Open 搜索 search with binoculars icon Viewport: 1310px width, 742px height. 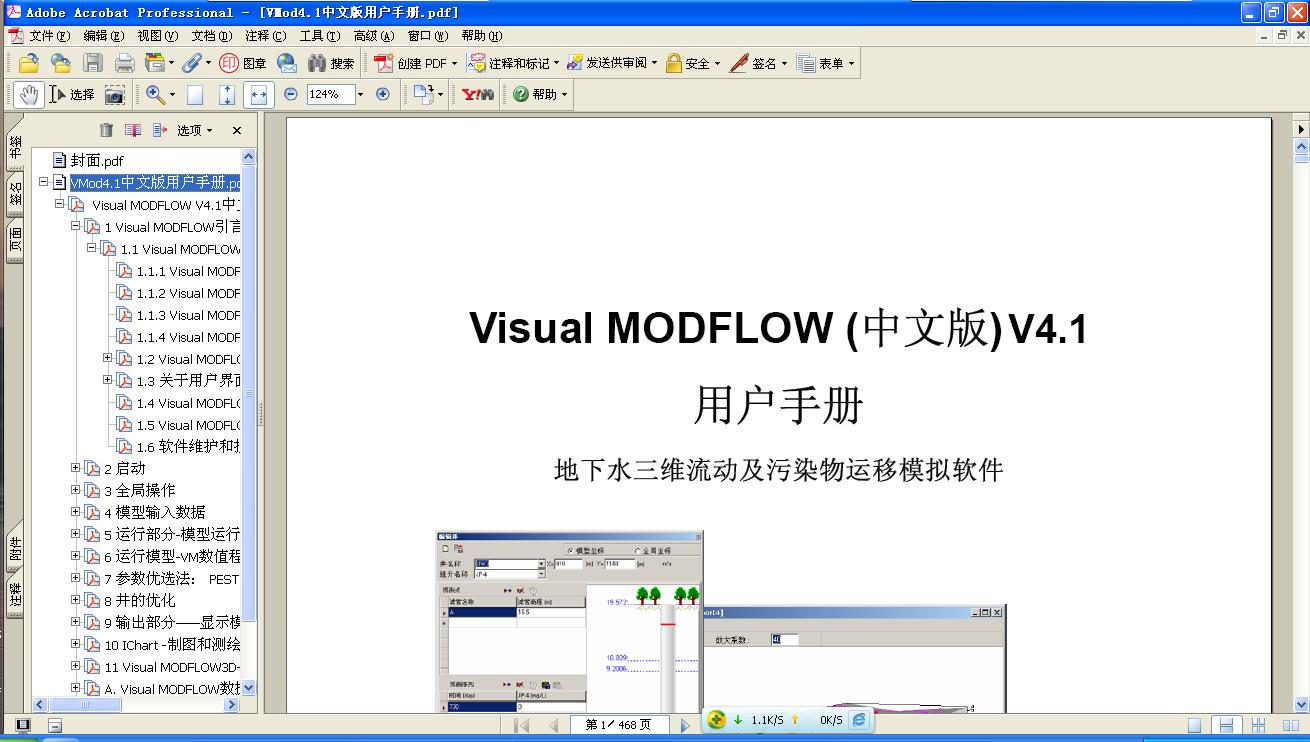point(331,63)
